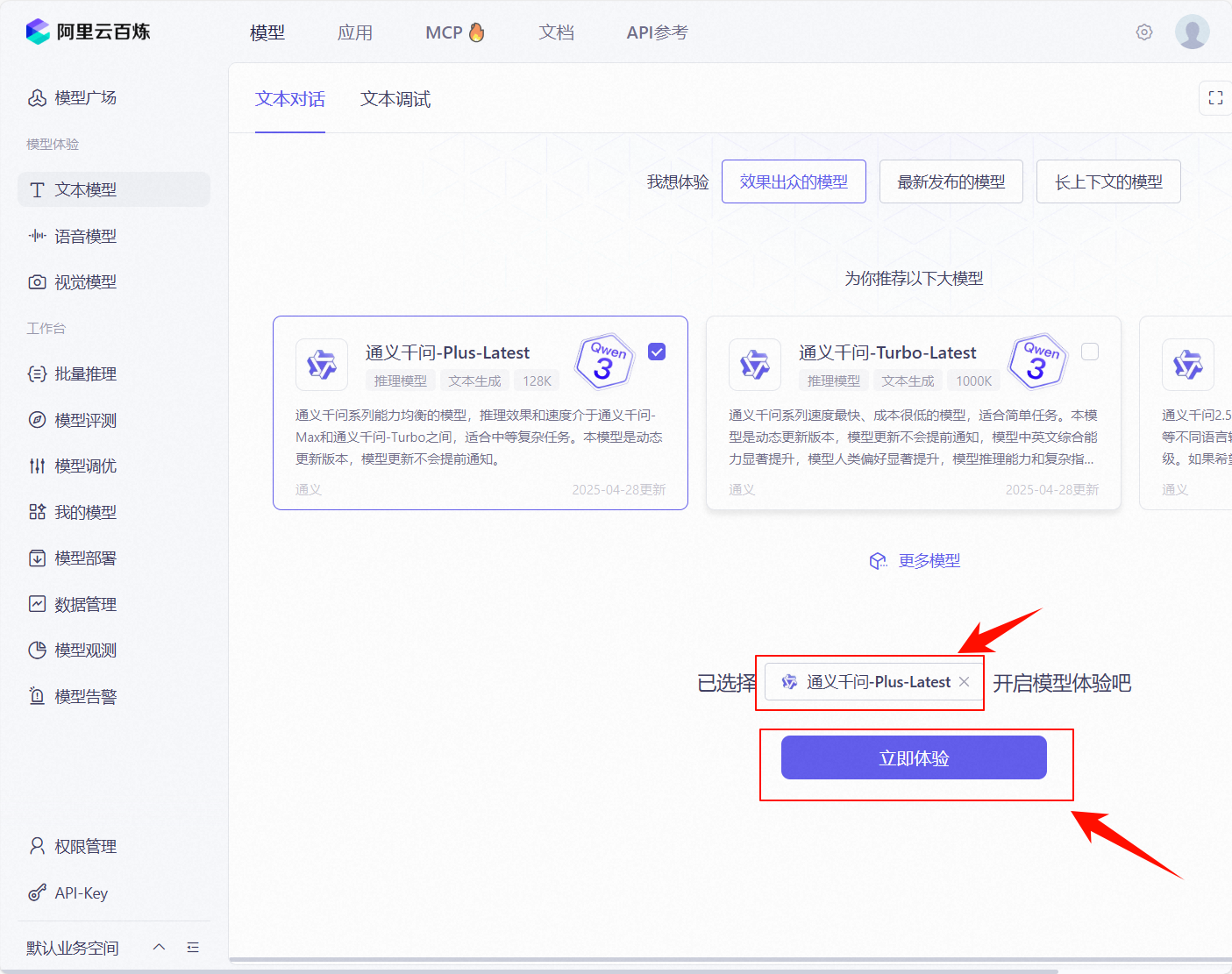Click the 立即体验 button

(914, 757)
